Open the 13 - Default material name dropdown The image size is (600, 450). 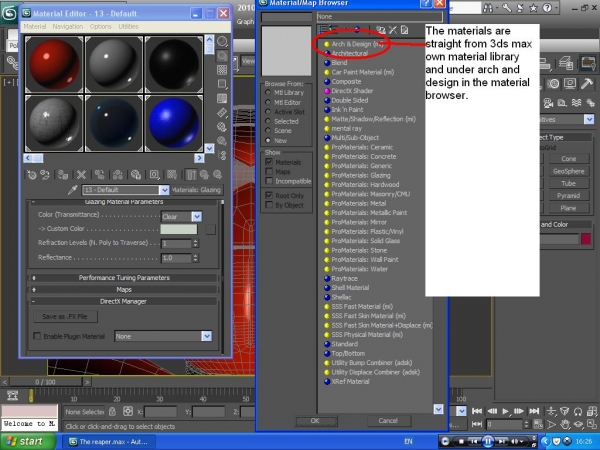point(164,190)
